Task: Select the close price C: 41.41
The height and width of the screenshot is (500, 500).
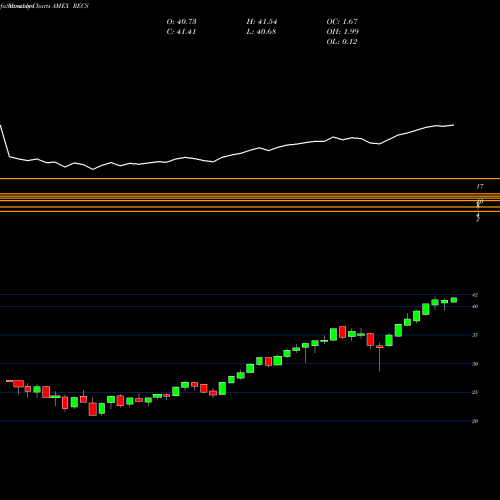Action: click(181, 32)
